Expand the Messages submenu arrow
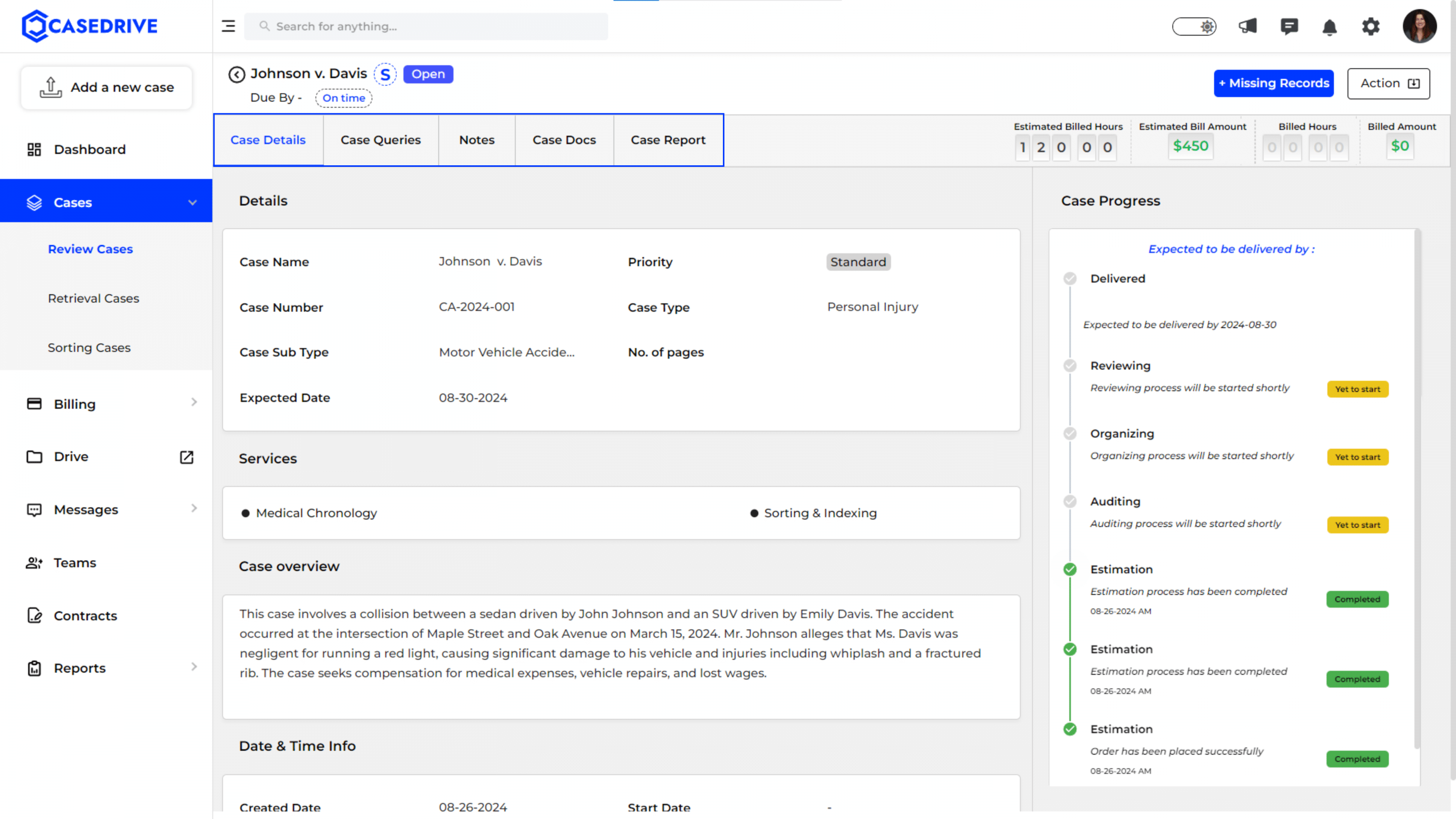Screen dimensions: 1456x819 click(x=194, y=508)
